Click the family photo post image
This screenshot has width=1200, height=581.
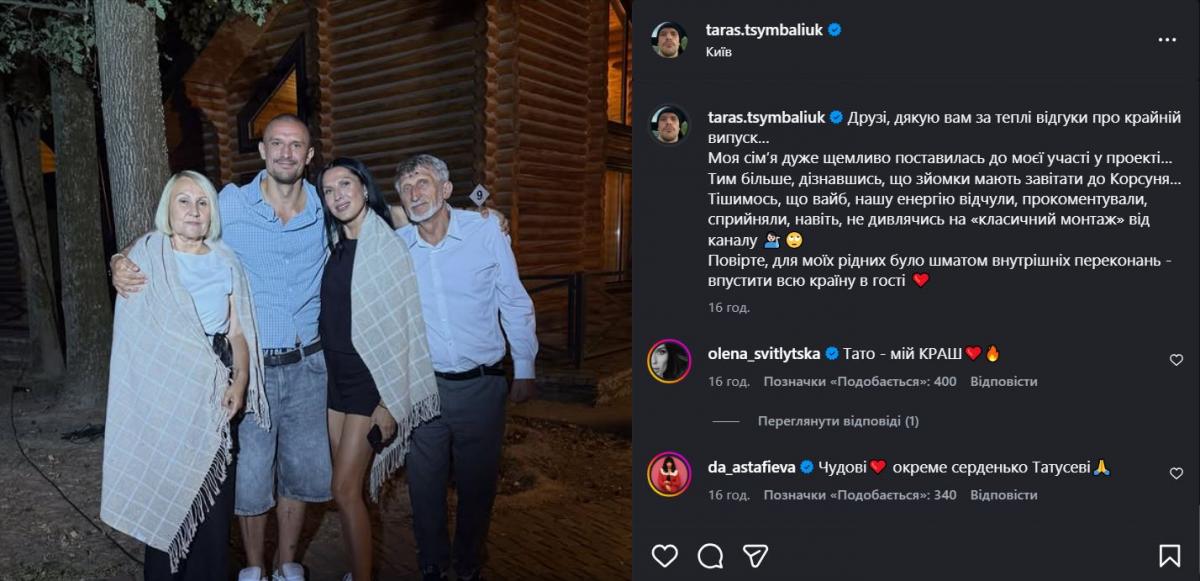click(x=316, y=290)
